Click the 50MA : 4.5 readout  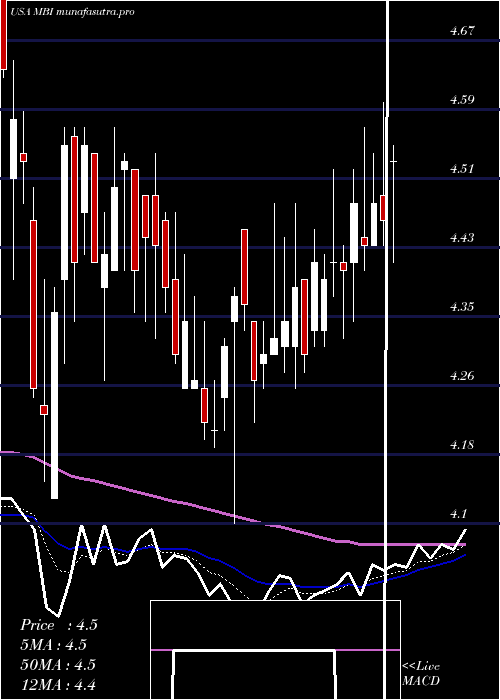coord(58,664)
